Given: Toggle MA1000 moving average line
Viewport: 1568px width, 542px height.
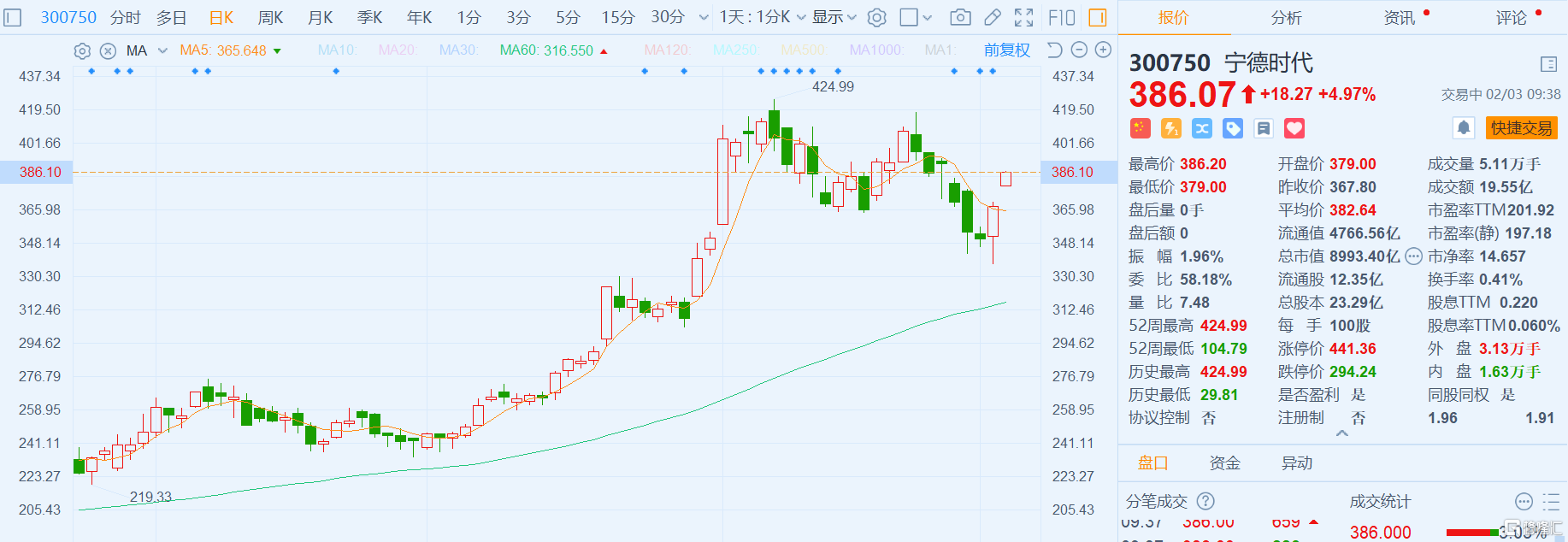Looking at the screenshot, I should click(876, 50).
